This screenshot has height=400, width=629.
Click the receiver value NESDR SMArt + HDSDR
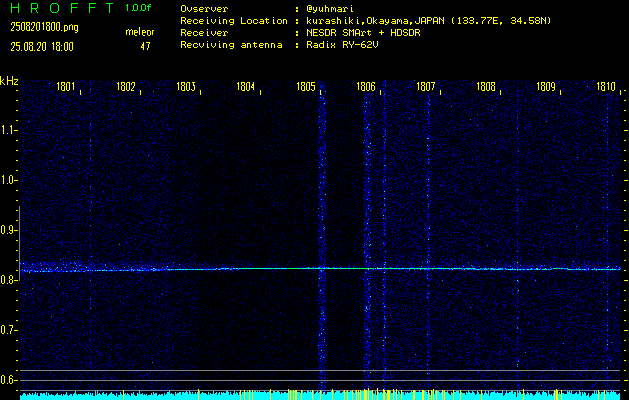click(x=363, y=33)
